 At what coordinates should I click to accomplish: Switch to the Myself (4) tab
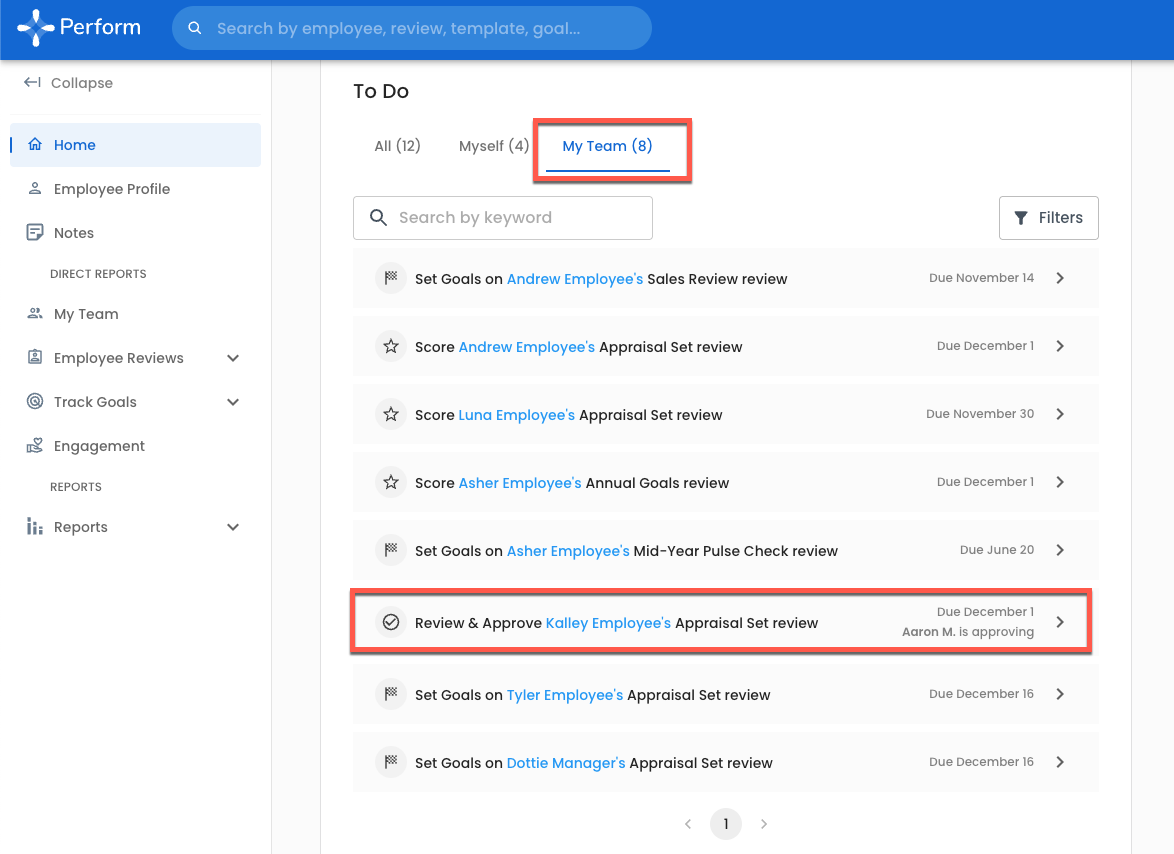tap(494, 146)
